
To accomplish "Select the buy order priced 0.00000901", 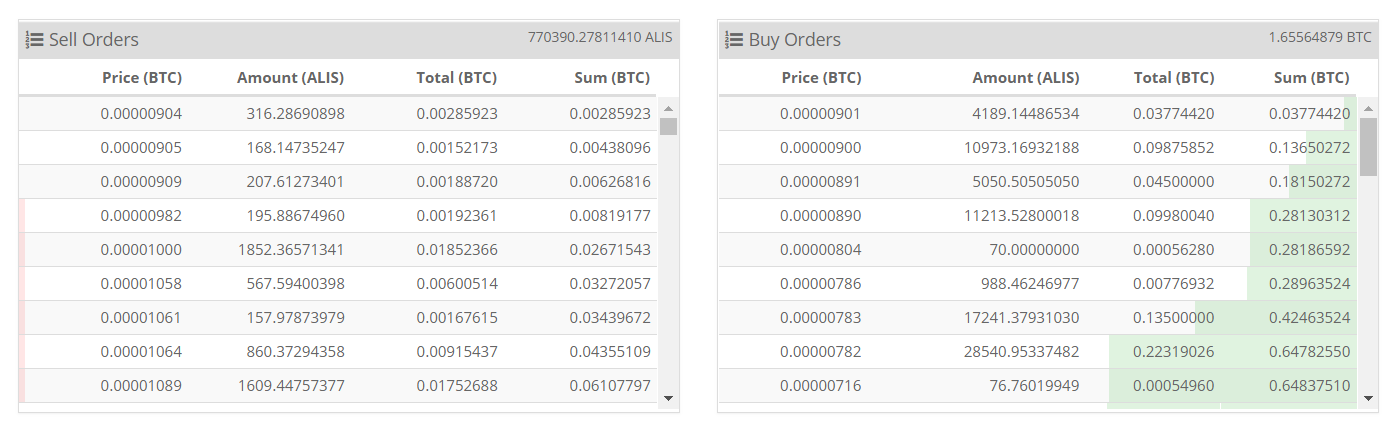I will pyautogui.click(x=820, y=114).
